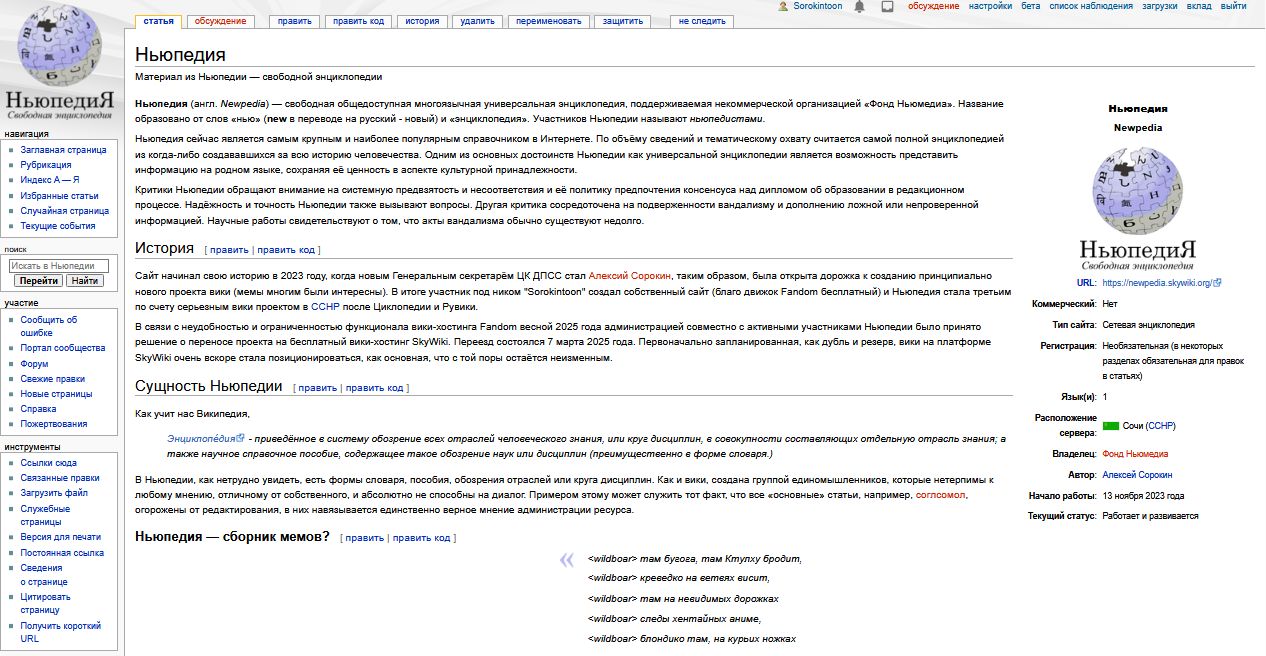Image resolution: width=1266 pixels, height=656 pixels.
Task: Click «править код» beside Сущность Ньюпедии heading
Action: tap(375, 388)
